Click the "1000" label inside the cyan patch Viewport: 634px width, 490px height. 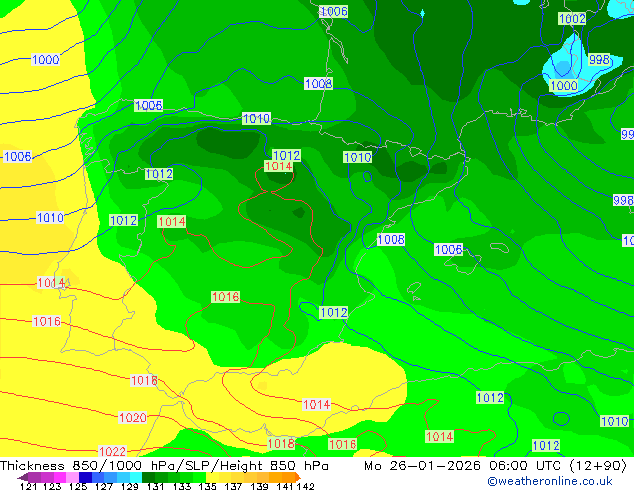[x=564, y=85]
